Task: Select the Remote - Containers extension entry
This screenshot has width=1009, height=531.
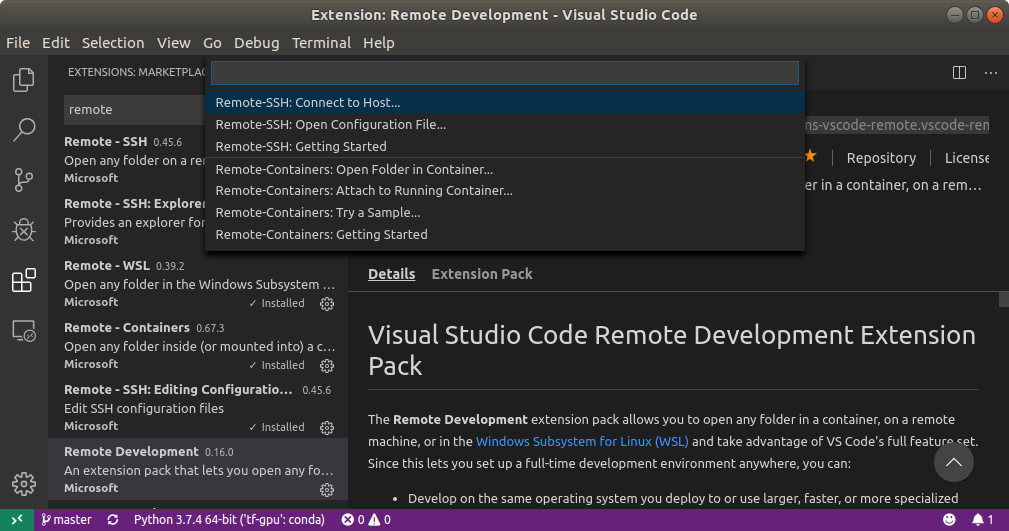Action: 198,345
